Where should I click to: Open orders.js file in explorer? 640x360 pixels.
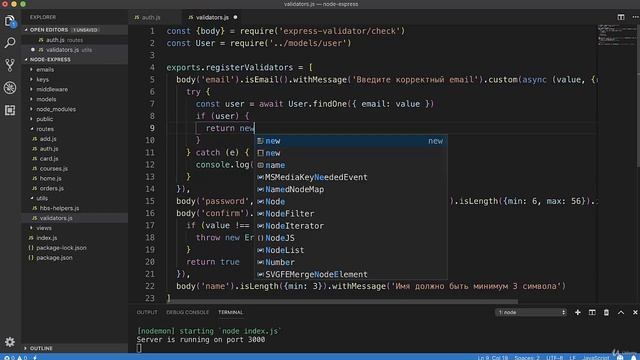click(x=75, y=188)
